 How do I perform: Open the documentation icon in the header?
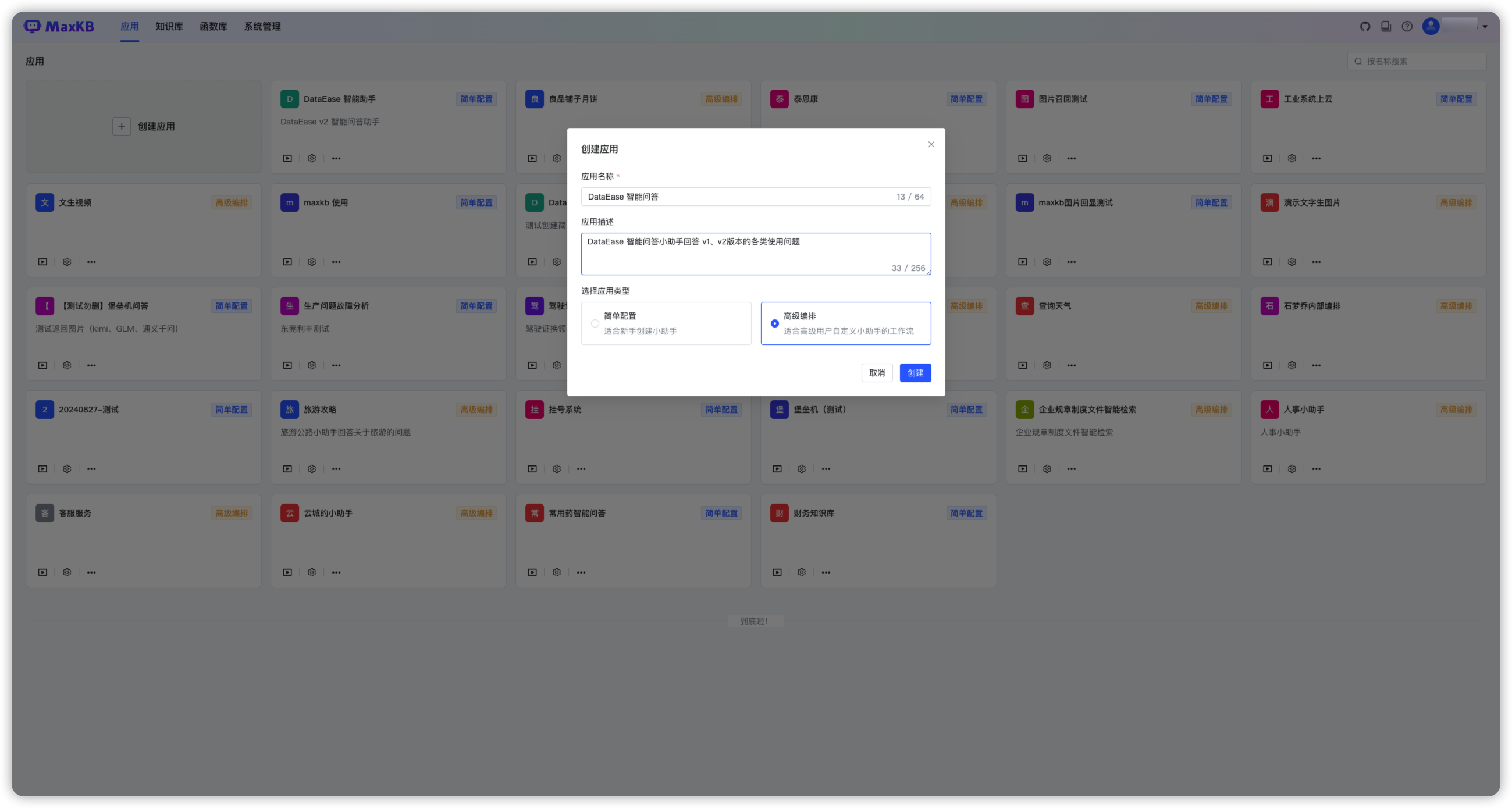pos(1386,26)
